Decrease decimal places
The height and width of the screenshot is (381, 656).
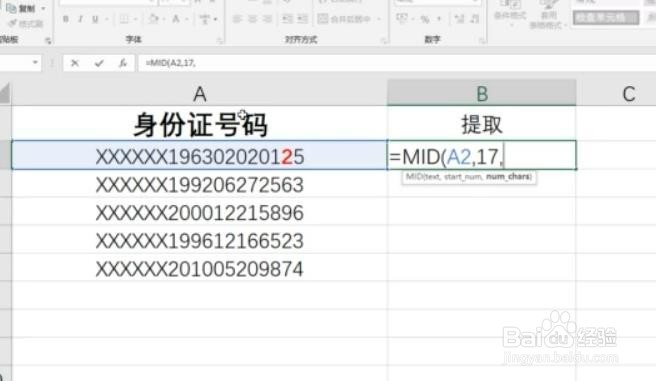click(474, 19)
